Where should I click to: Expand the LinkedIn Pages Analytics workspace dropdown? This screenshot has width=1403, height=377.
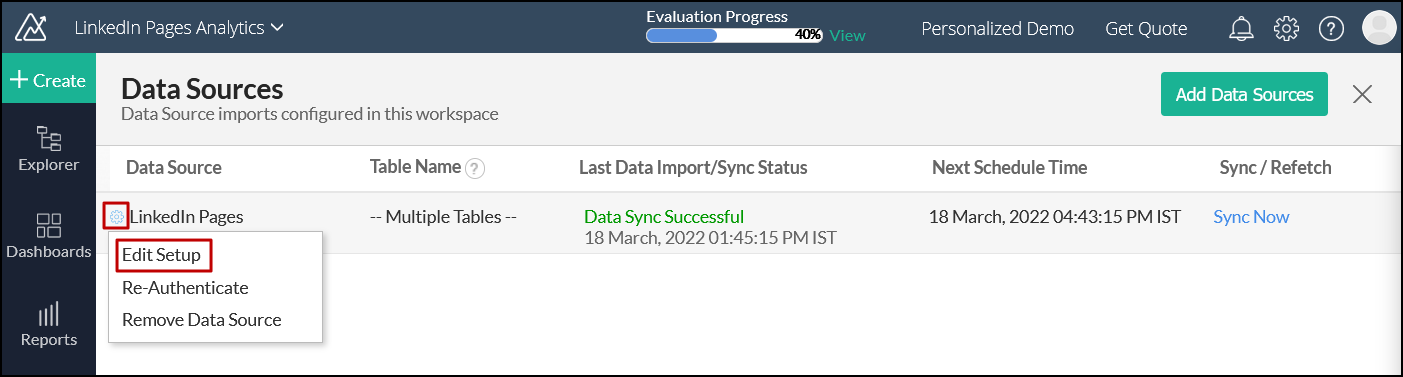[x=179, y=28]
